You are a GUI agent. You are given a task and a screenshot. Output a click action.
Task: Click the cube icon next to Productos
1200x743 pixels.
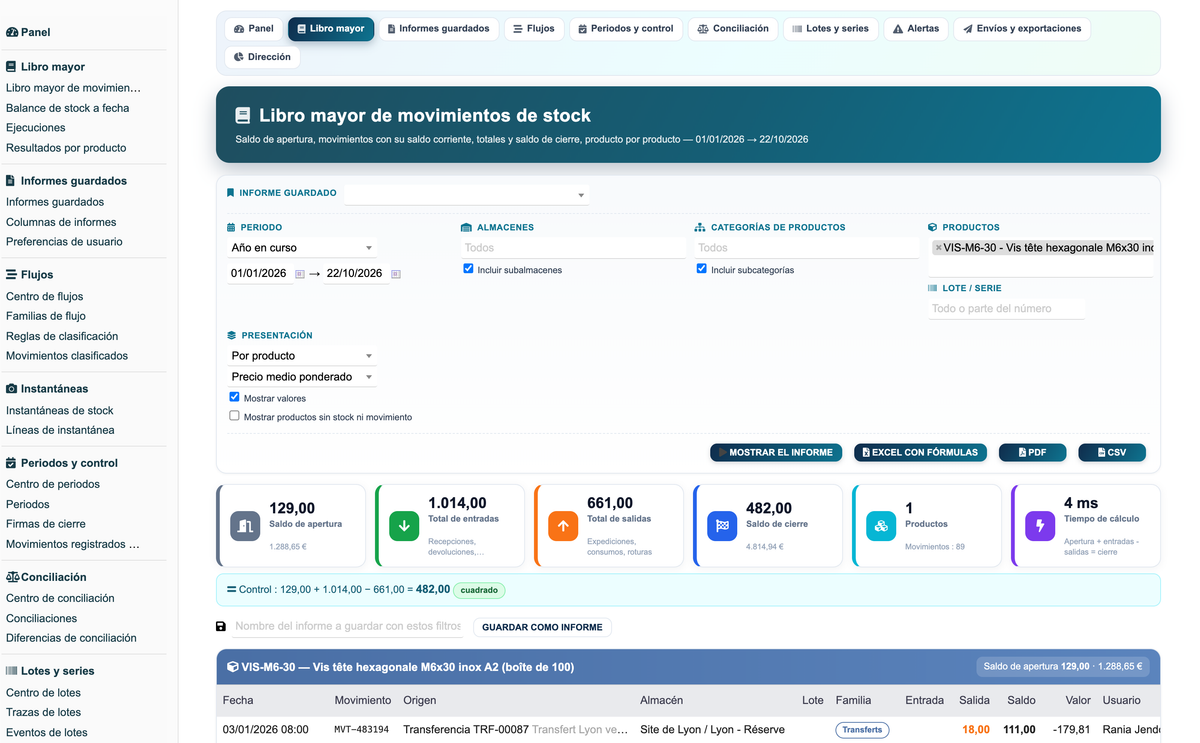click(x=933, y=228)
